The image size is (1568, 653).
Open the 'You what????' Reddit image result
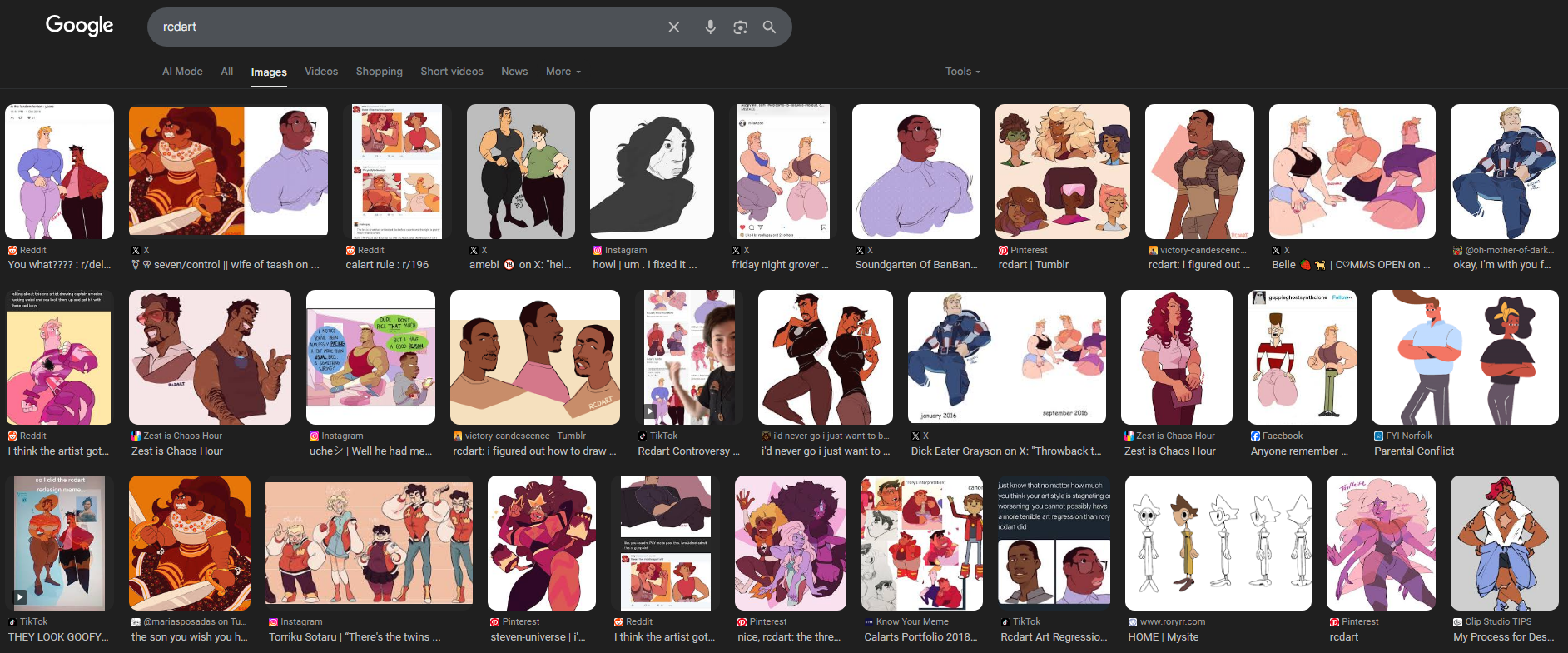(60, 172)
